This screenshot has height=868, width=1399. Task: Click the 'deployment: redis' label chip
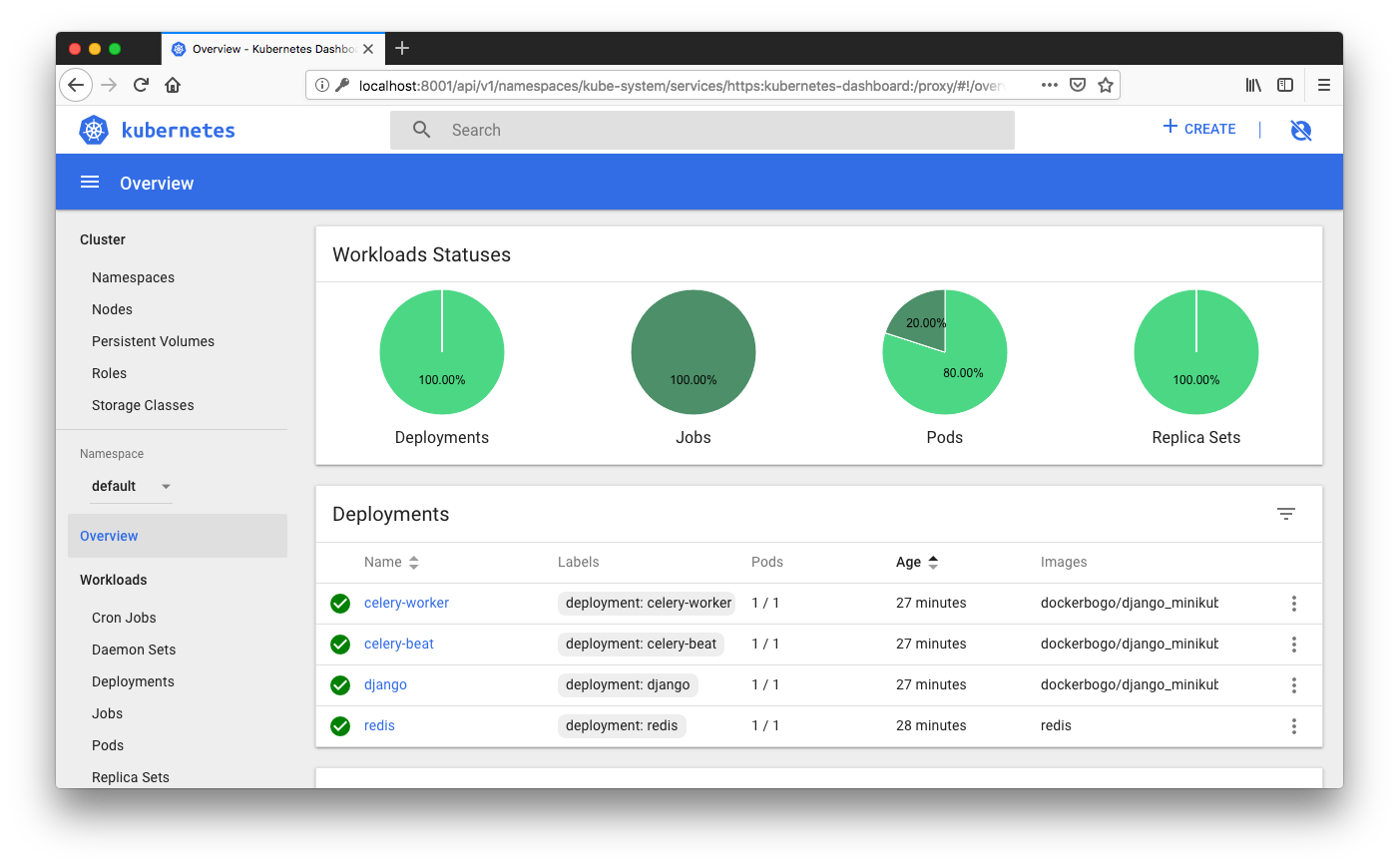click(622, 725)
